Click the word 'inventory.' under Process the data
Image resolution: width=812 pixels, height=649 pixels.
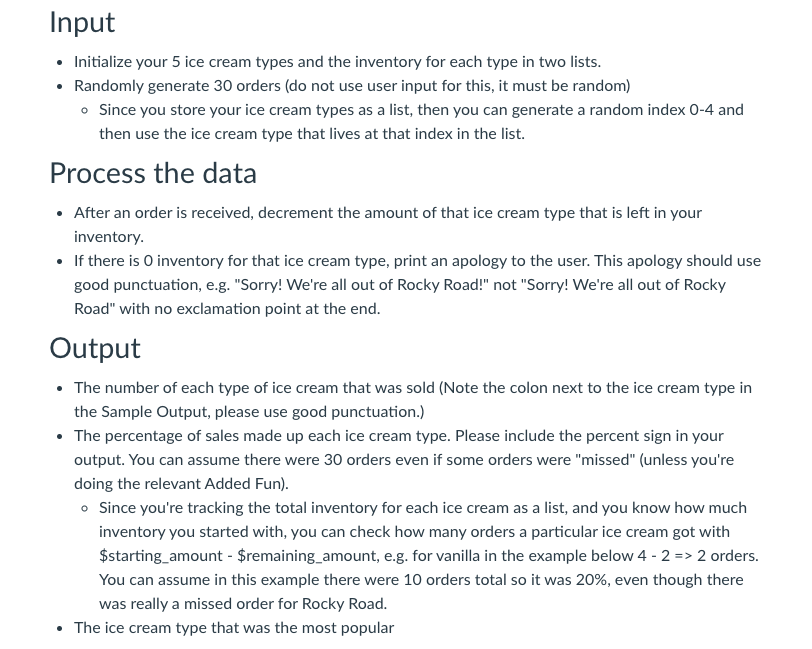point(109,237)
